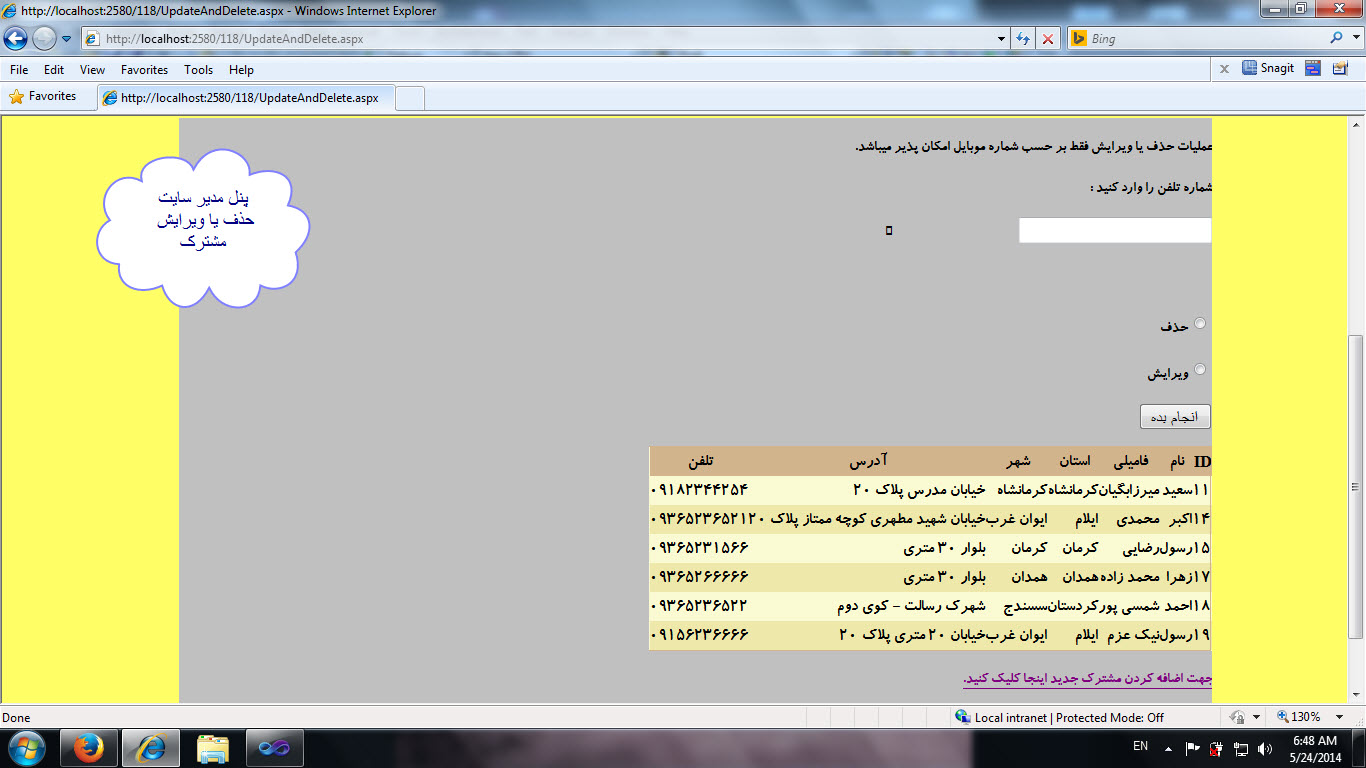This screenshot has width=1366, height=768.
Task: Open the Action Center flag icon
Action: point(1193,748)
